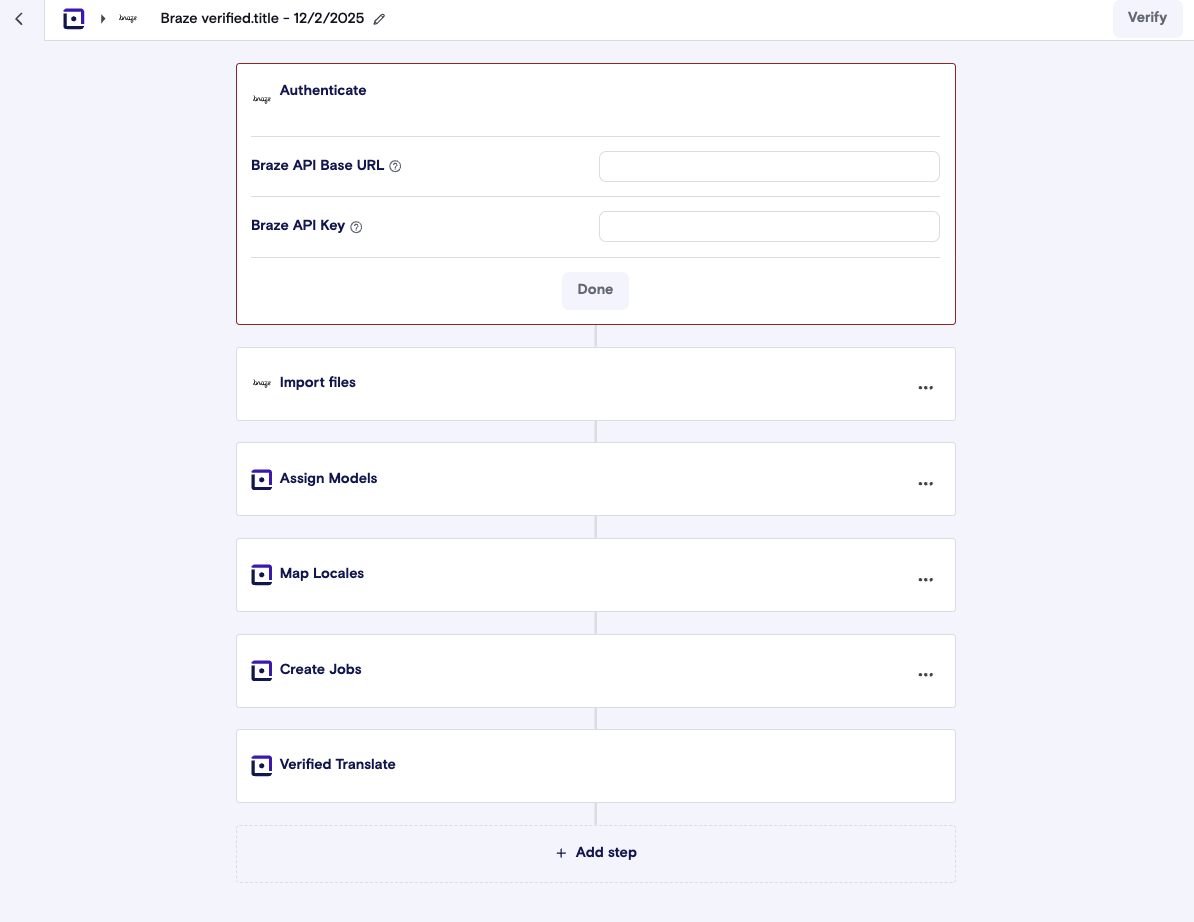Open help tooltip beside Braze API Base URL
This screenshot has width=1194, height=922.
pos(395,165)
